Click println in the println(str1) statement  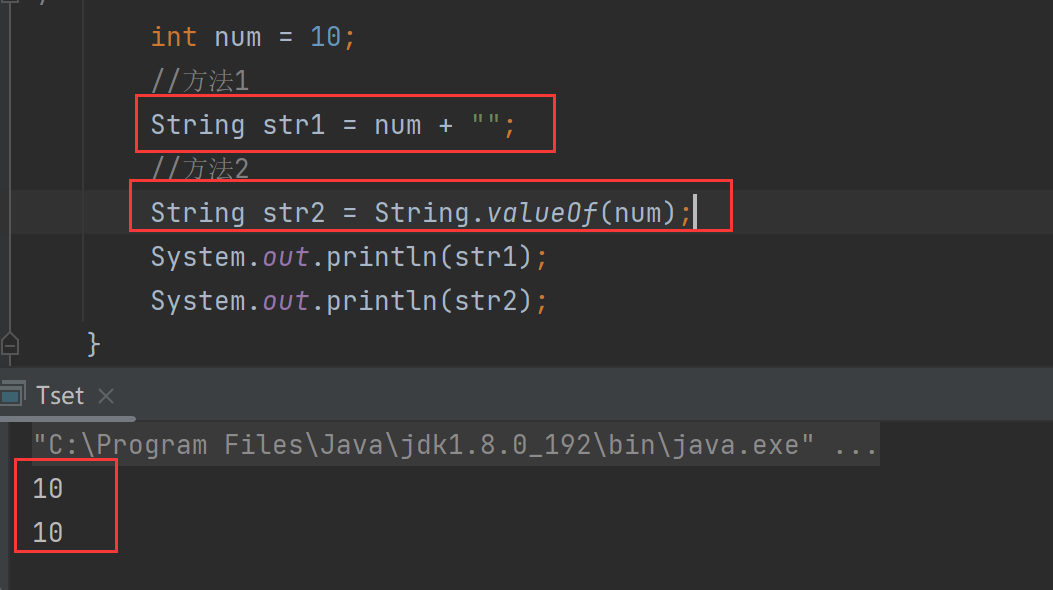(x=381, y=257)
